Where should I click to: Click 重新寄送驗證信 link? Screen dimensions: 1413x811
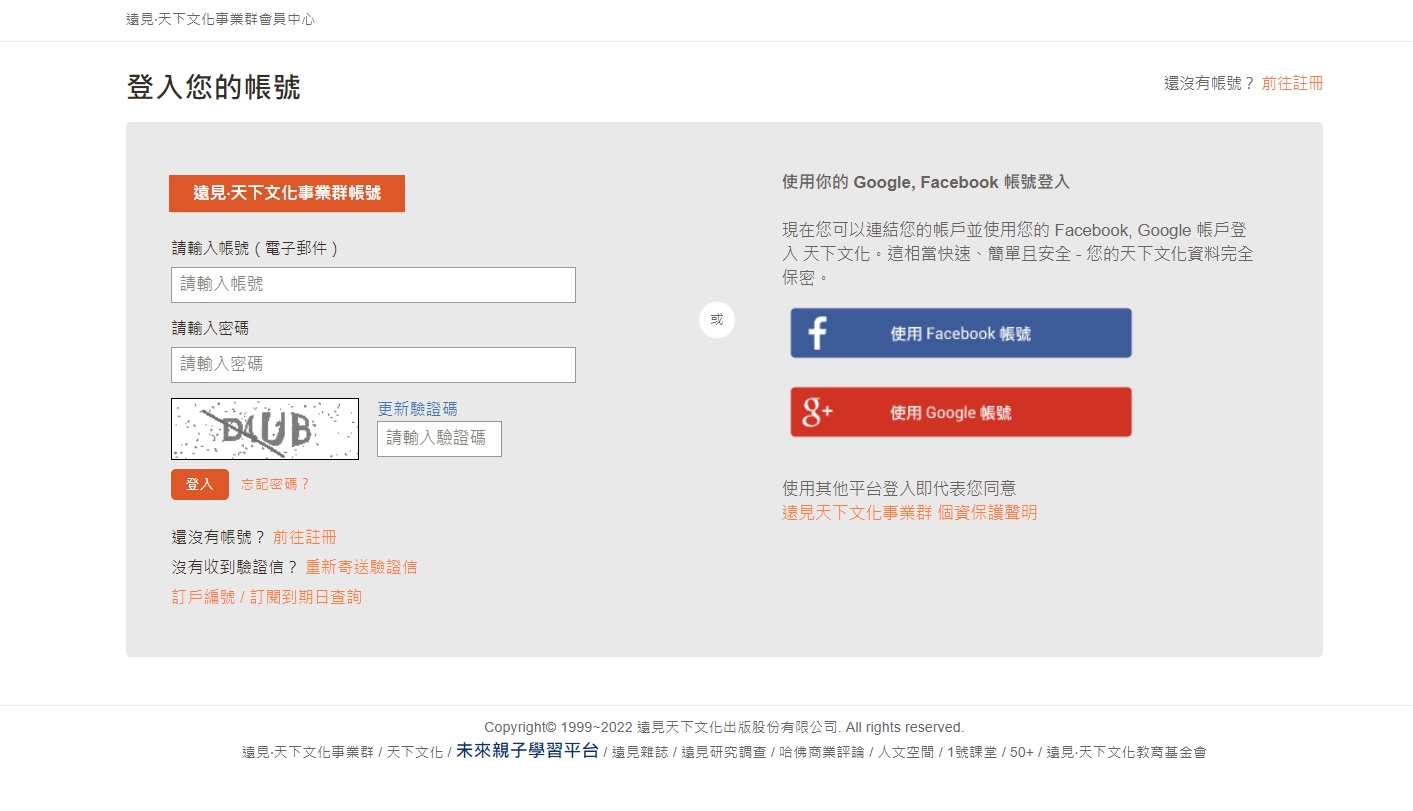(361, 567)
